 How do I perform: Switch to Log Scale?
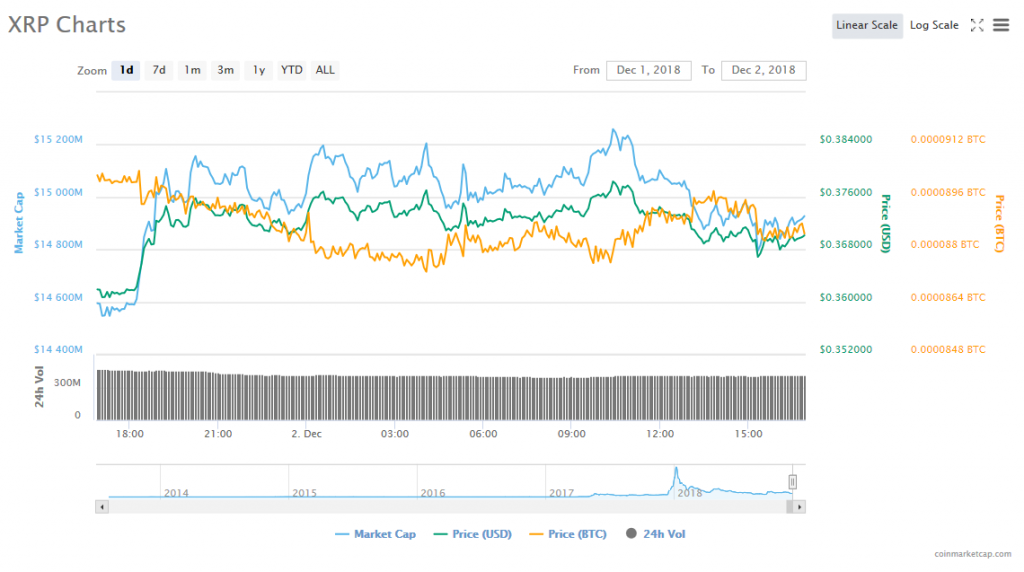933,25
